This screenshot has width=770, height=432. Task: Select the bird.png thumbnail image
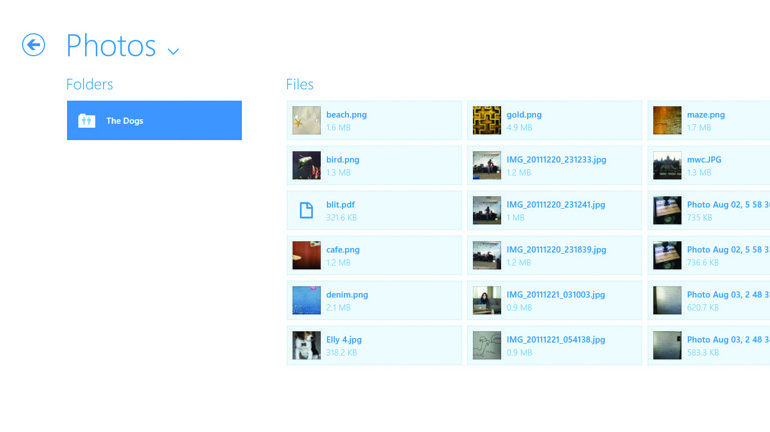(x=306, y=165)
